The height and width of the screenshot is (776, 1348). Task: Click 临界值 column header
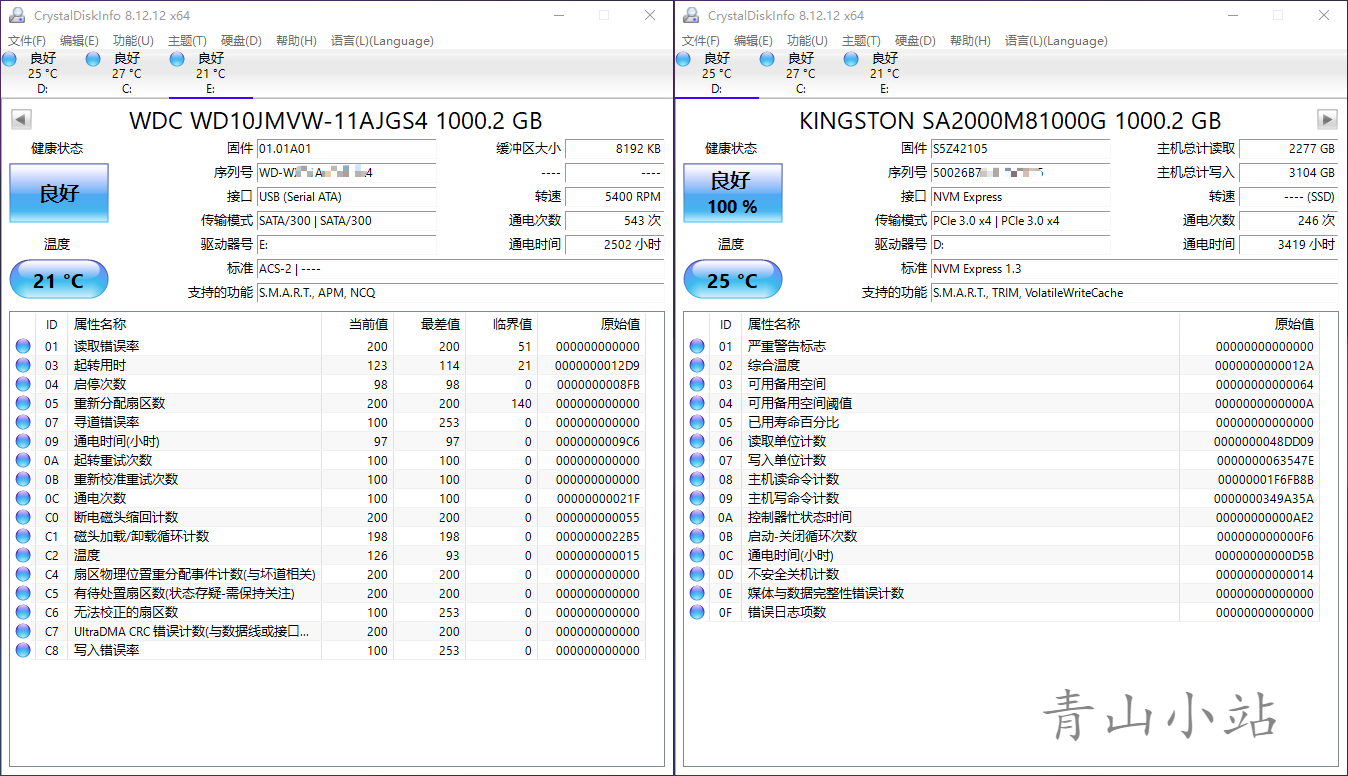click(x=501, y=324)
